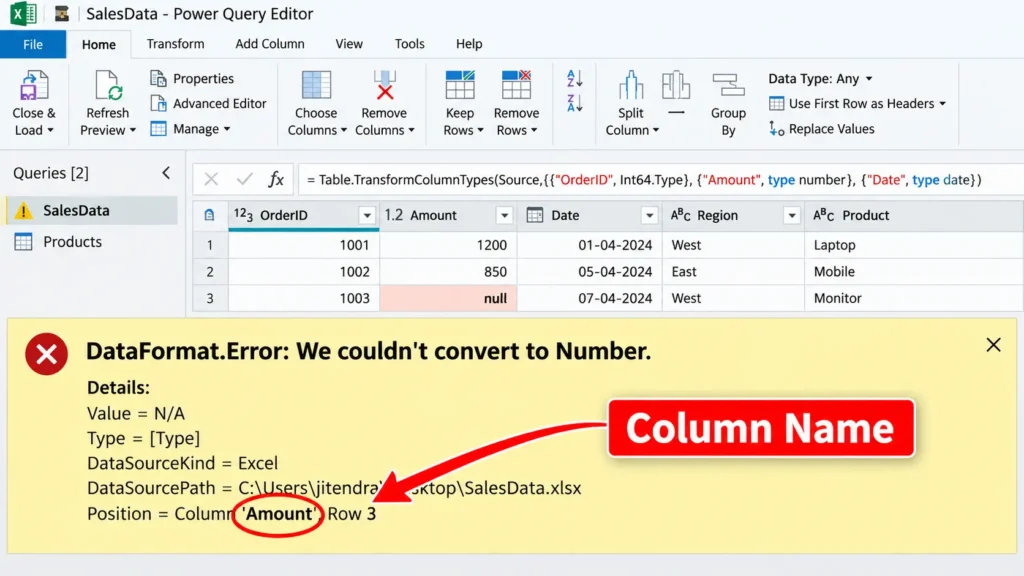This screenshot has height=576, width=1024.
Task: Click the table corner icon beside OrderID
Action: (210, 215)
